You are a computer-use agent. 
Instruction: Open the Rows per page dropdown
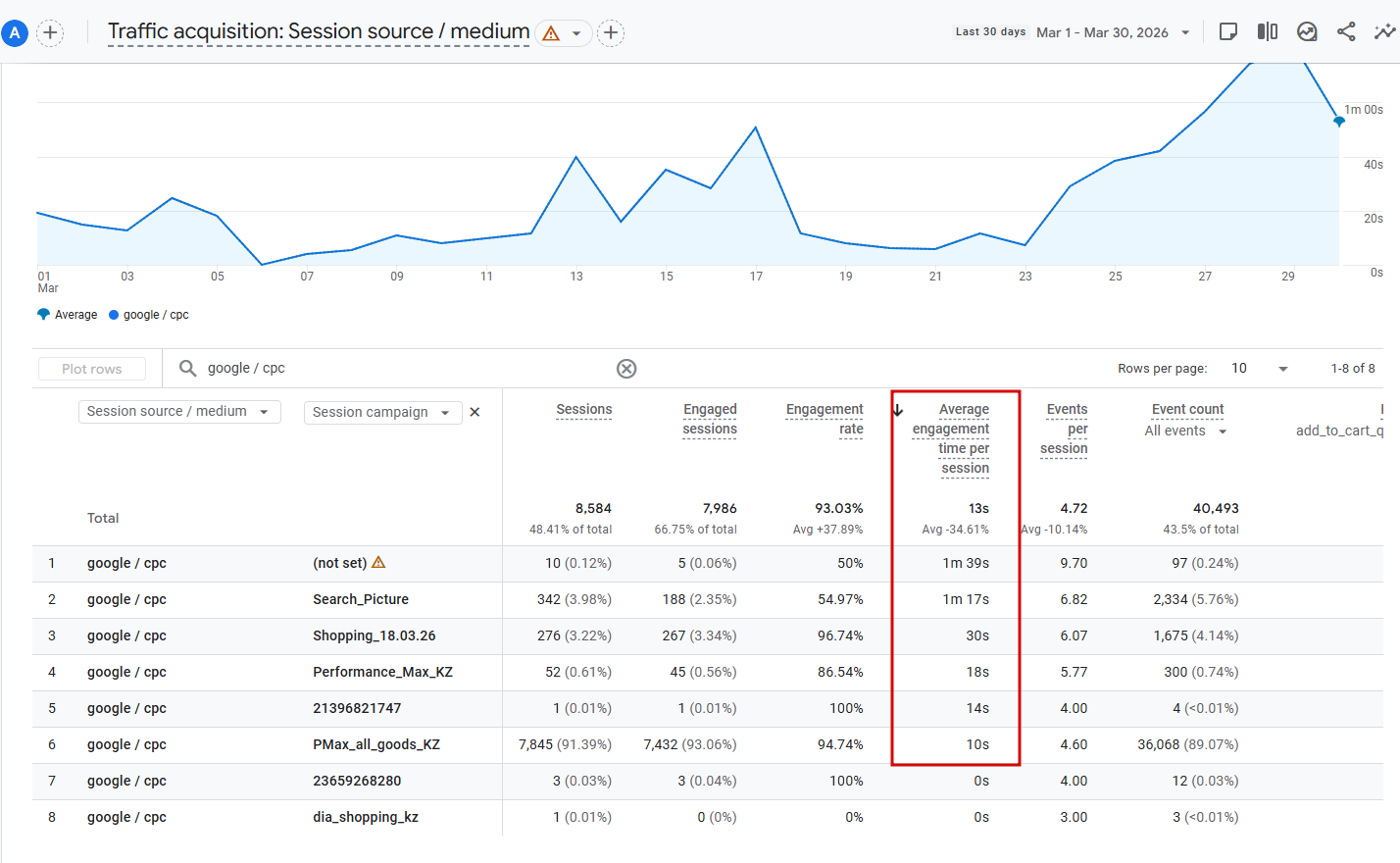click(1259, 369)
